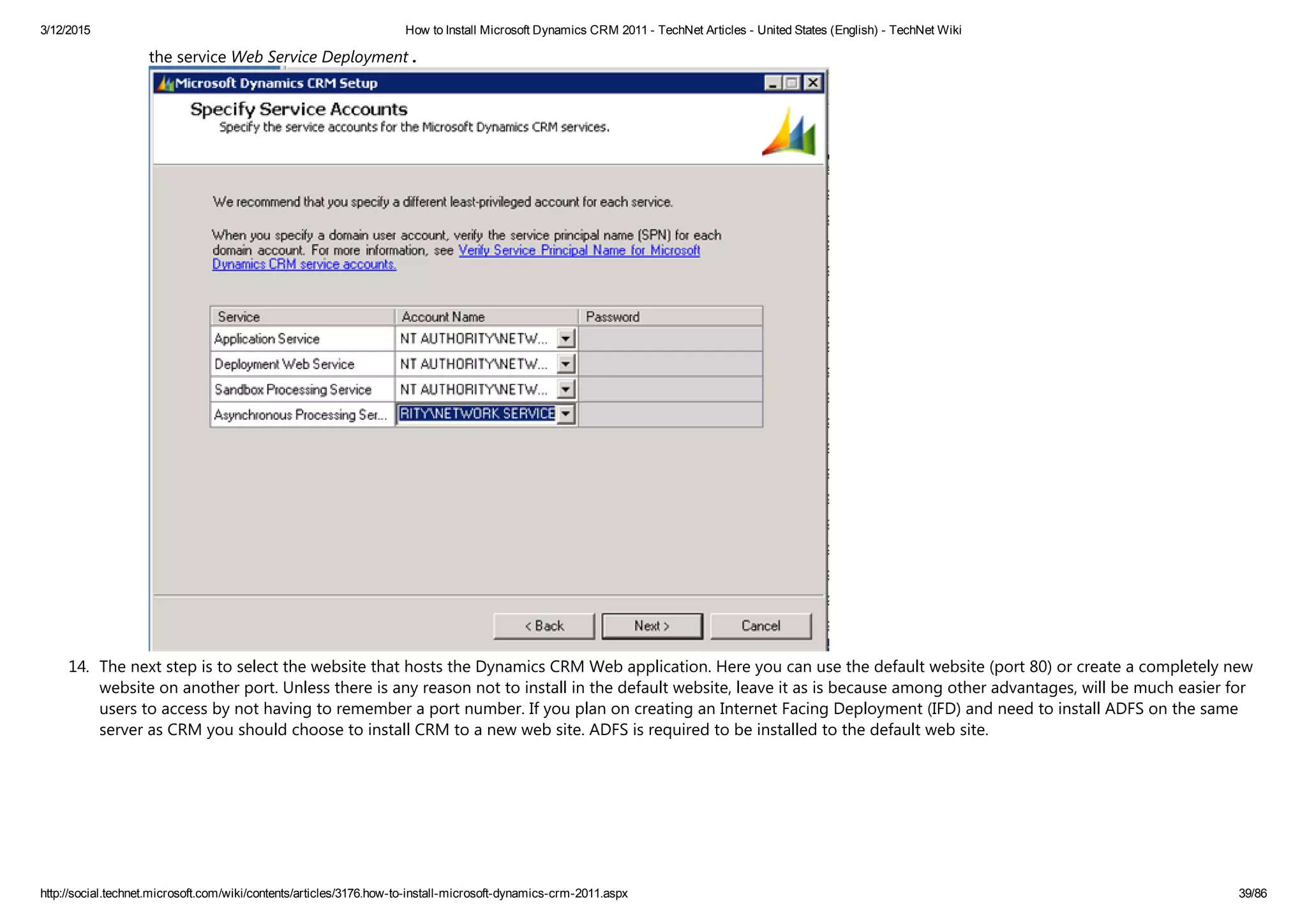Screen dimensions: 1307x924
Task: Click the Specify Service Accounts heading
Action: click(299, 109)
